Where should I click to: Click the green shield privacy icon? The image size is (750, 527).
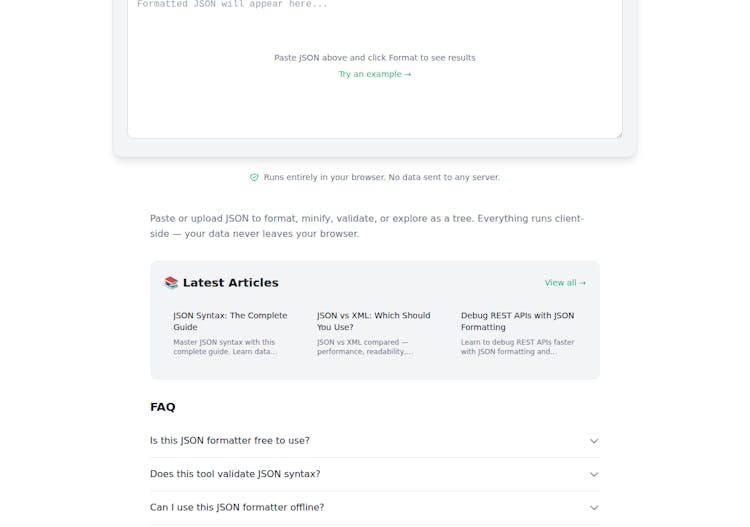254,177
